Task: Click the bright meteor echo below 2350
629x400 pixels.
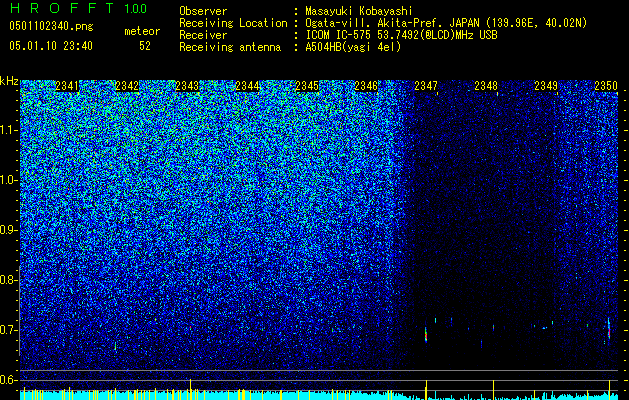Action: pos(609,329)
